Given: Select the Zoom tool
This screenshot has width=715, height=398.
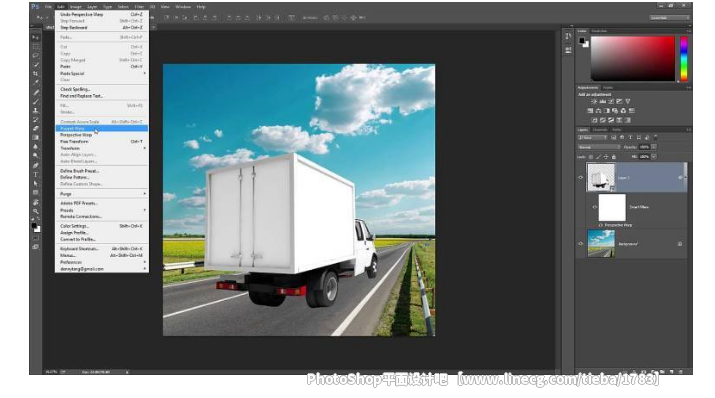Looking at the screenshot, I should coord(36,212).
